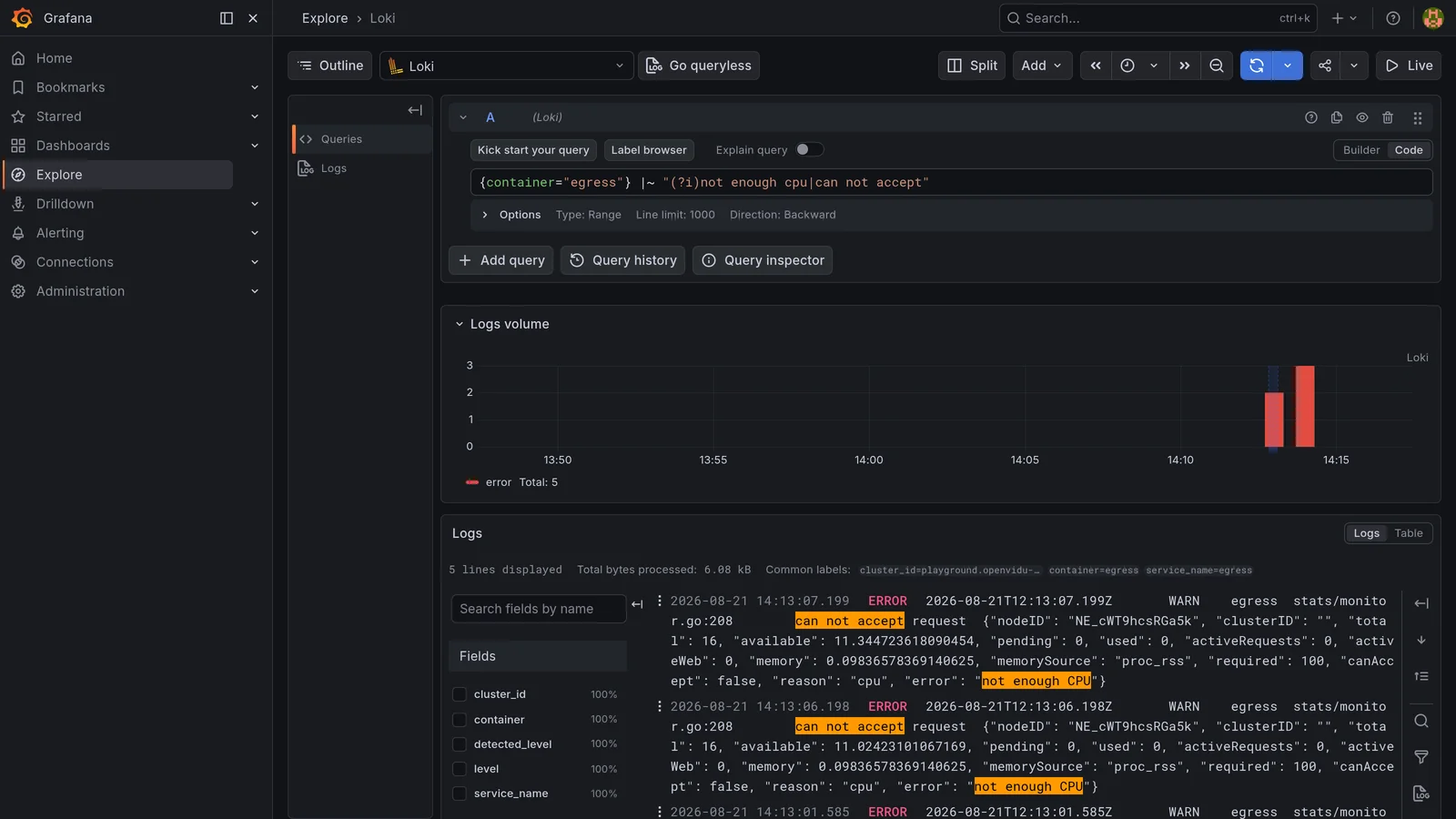Check the detected_level field checkbox

pyautogui.click(x=460, y=744)
